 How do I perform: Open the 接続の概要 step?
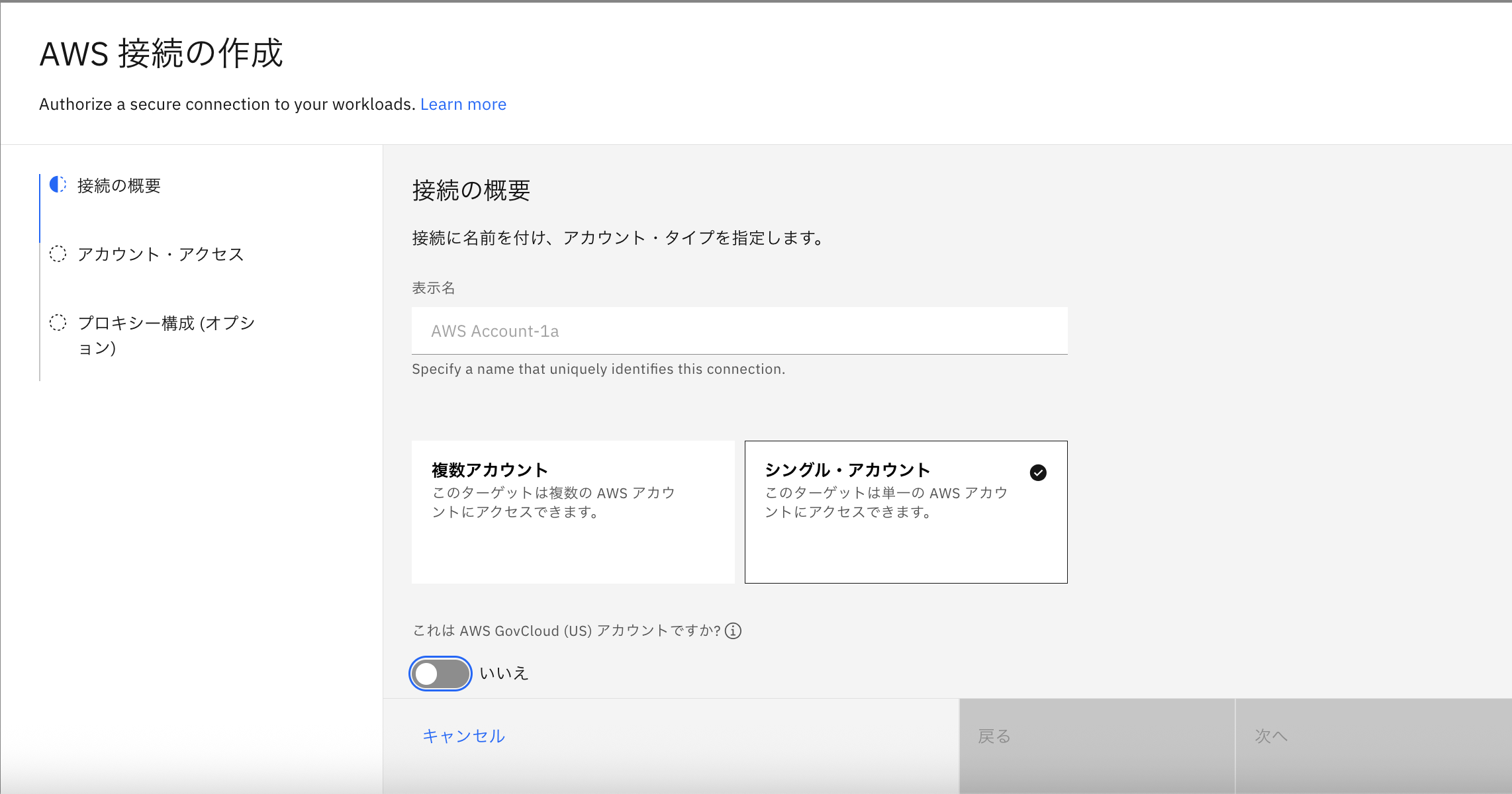(119, 186)
